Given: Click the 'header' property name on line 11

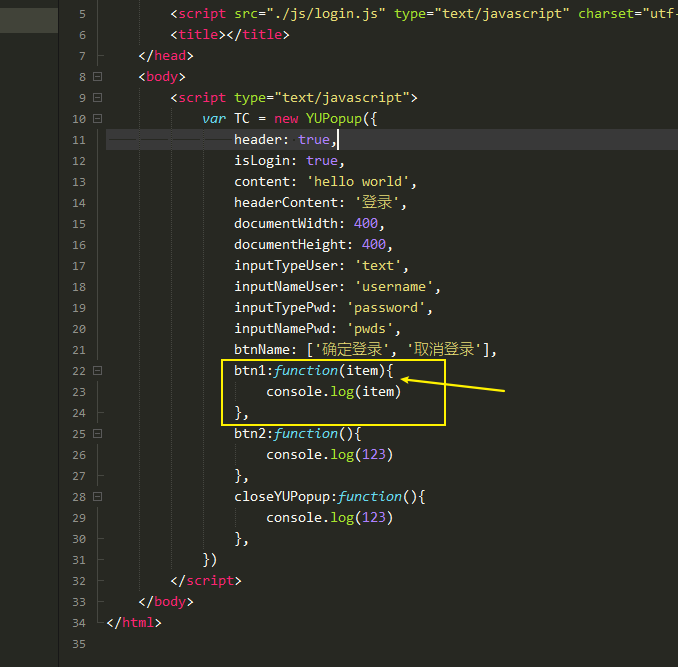Looking at the screenshot, I should 258,140.
